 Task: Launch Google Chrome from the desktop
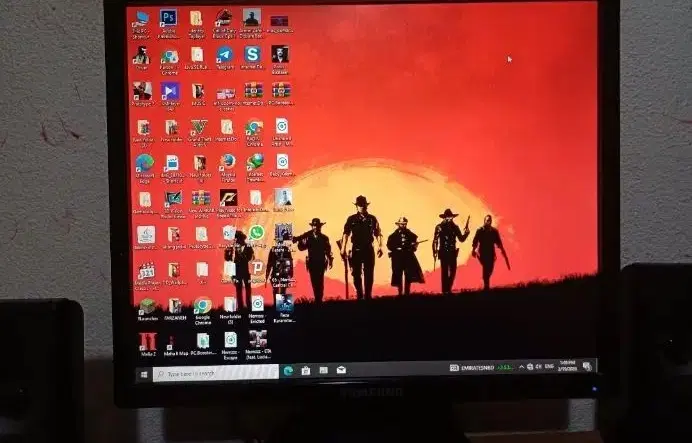pos(203,311)
